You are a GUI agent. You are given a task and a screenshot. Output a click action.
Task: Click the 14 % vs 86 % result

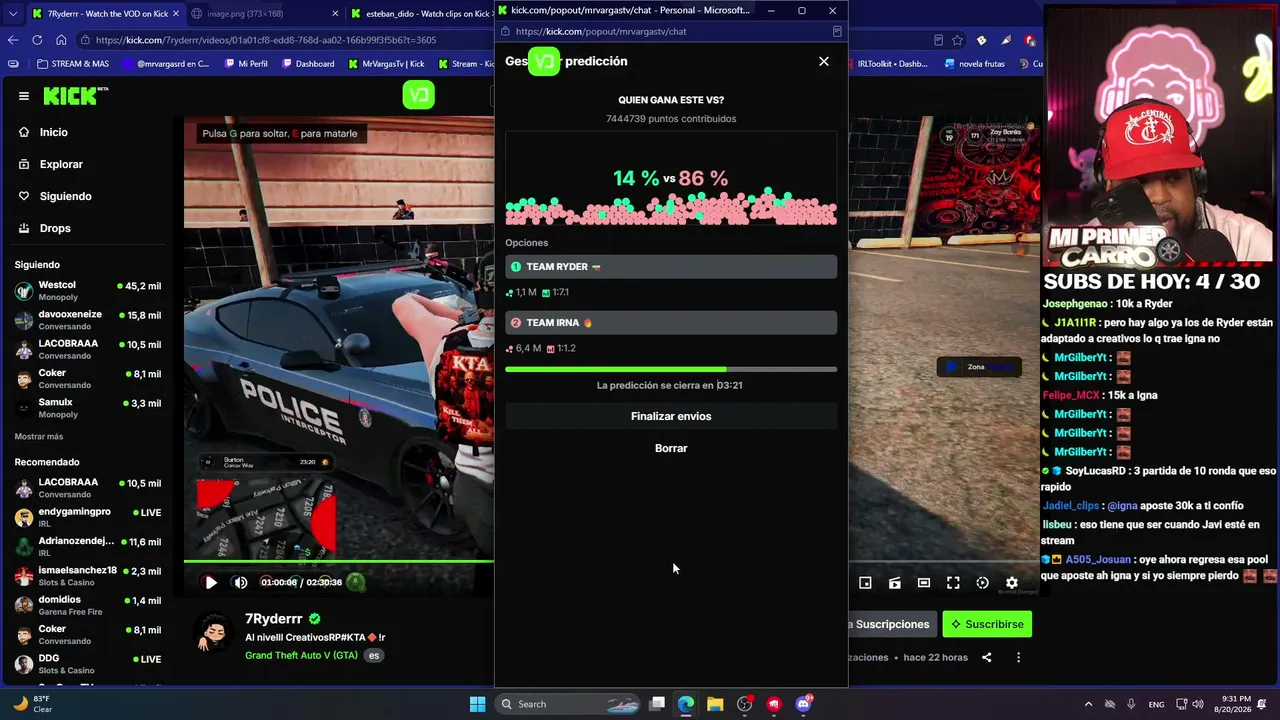tap(670, 178)
